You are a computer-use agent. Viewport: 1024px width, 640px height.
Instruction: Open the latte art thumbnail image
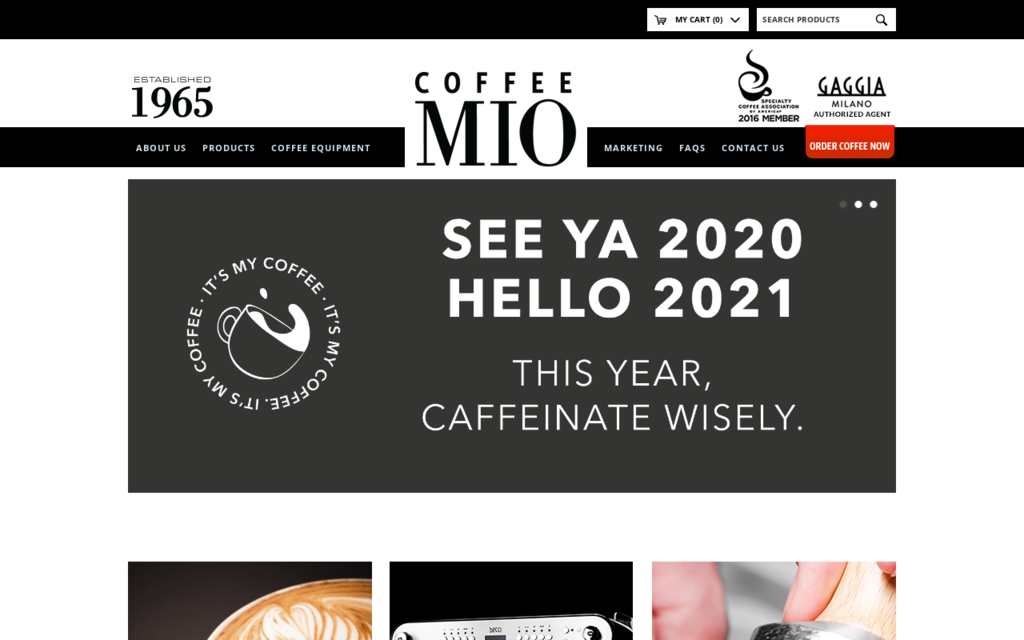point(250,601)
